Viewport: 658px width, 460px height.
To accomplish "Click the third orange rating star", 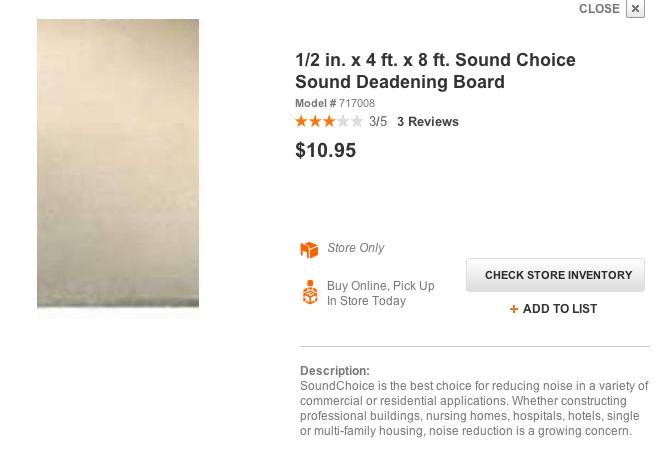I will 329,122.
